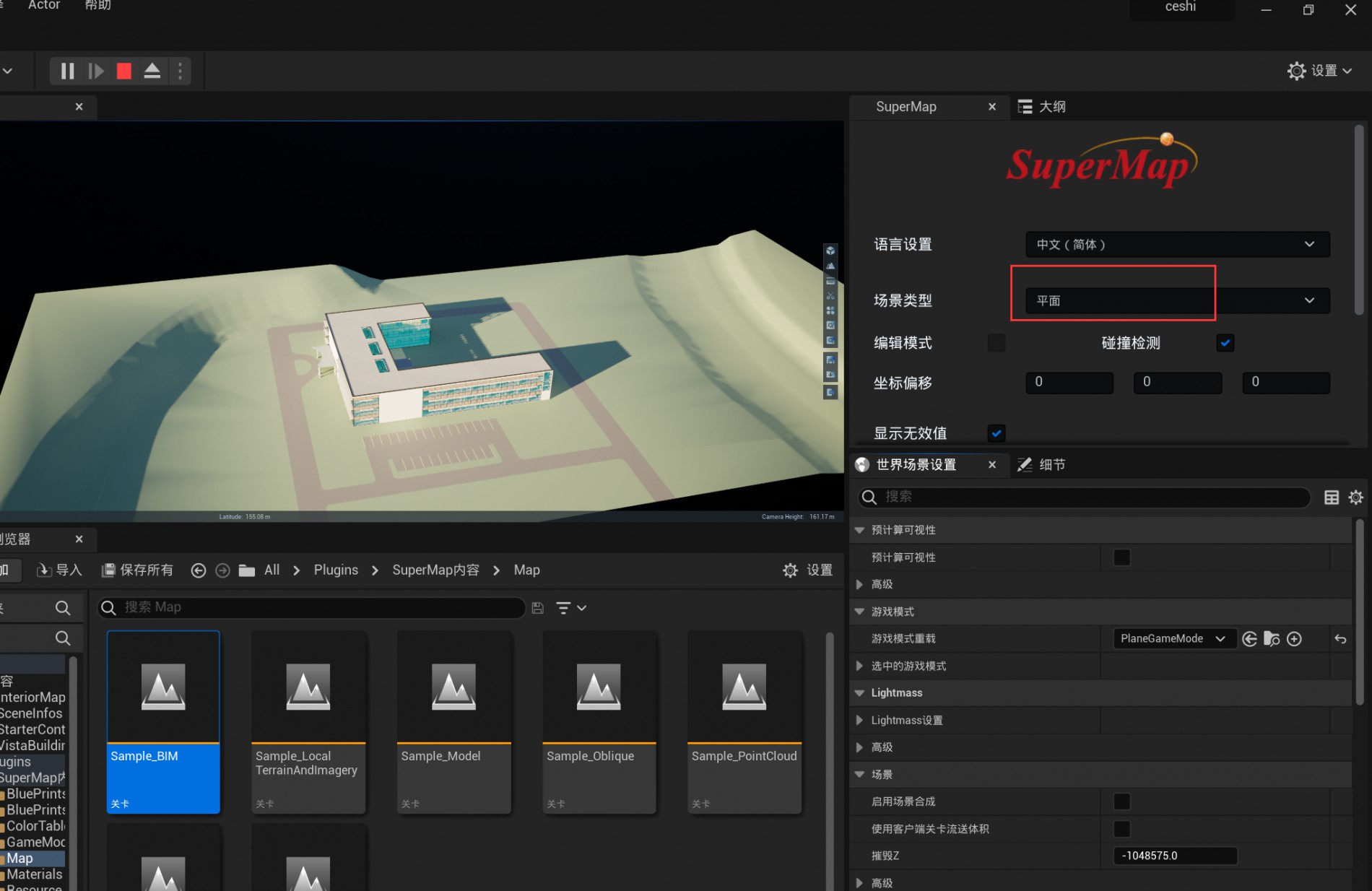Click the world settings 搜索 field

1084,497
